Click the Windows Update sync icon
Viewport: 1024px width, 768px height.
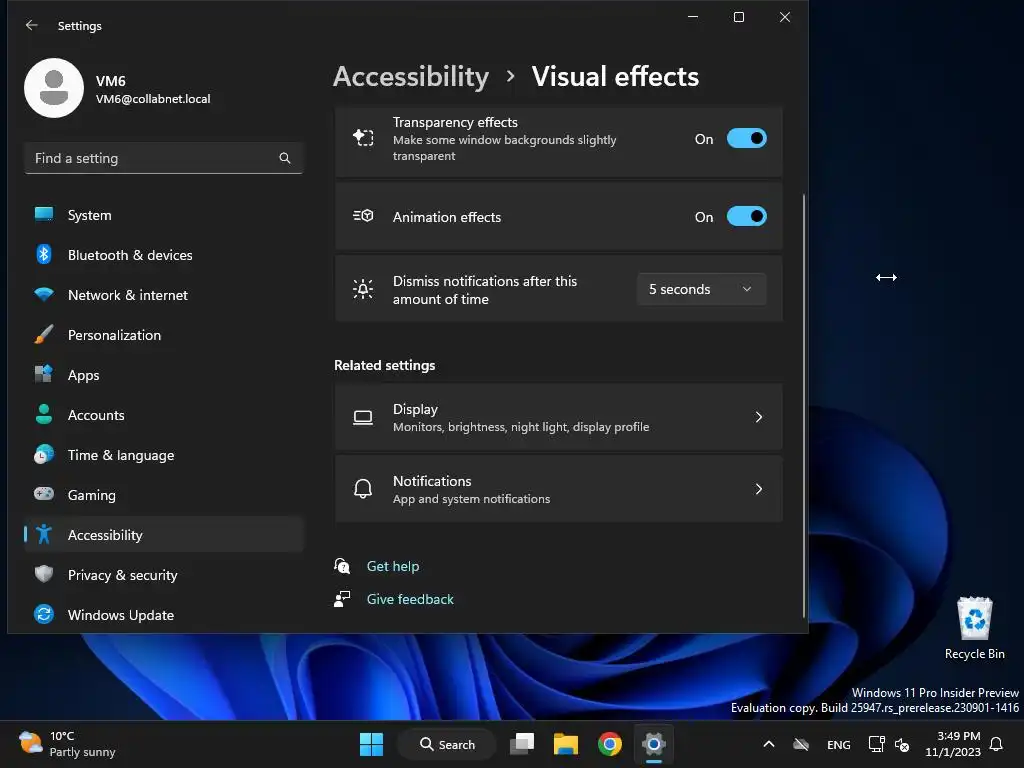point(44,614)
